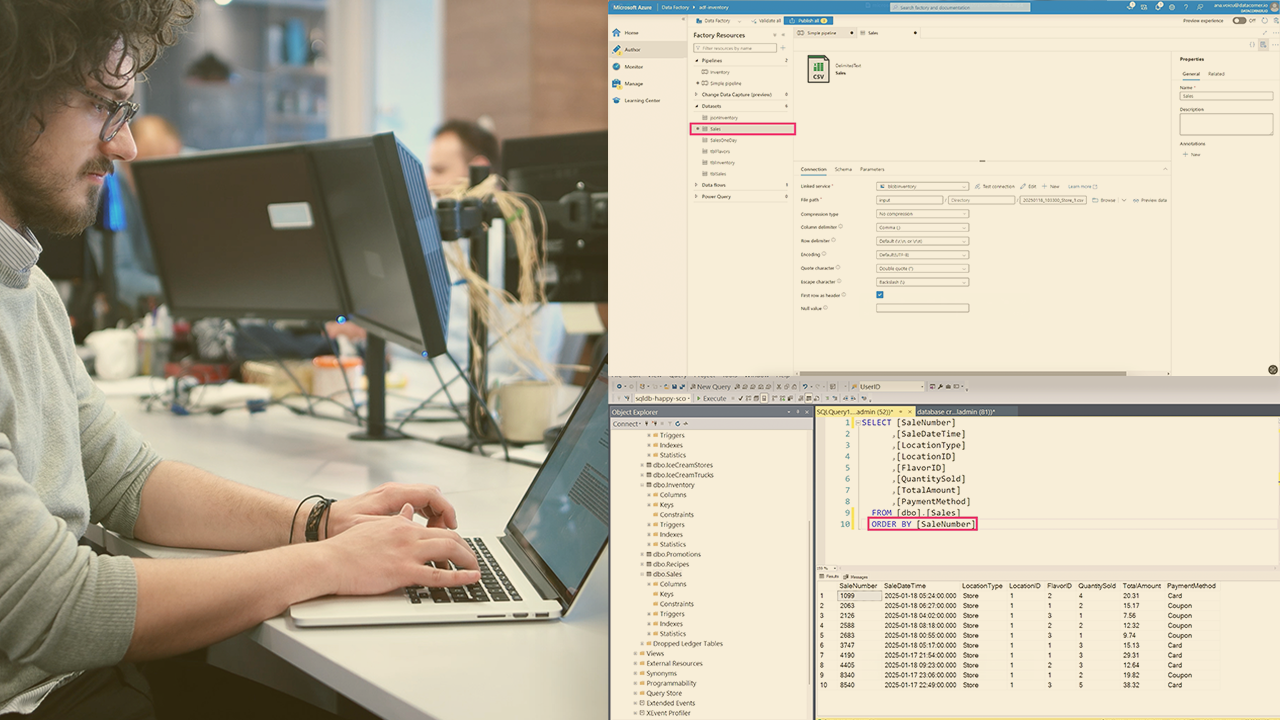Click the CSV DelimitedText dataset icon

coord(818,69)
